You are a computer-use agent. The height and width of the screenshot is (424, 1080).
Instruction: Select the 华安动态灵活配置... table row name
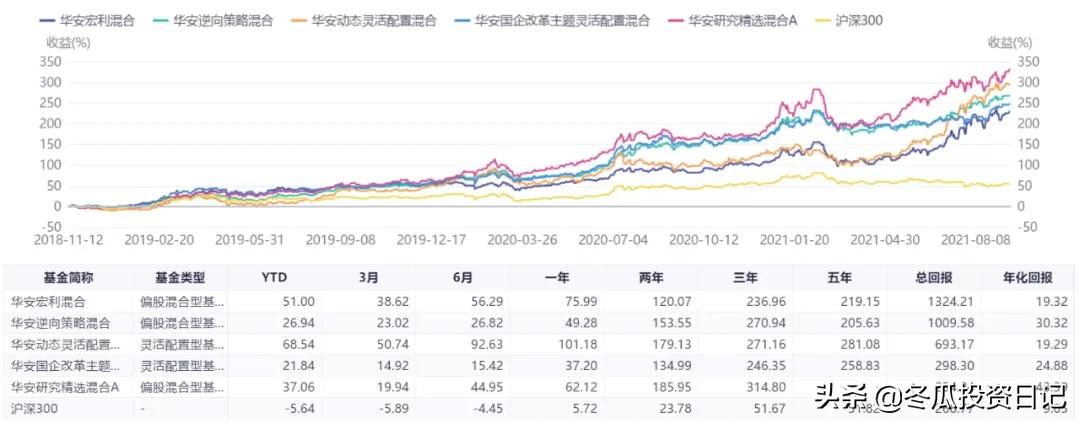[63, 343]
